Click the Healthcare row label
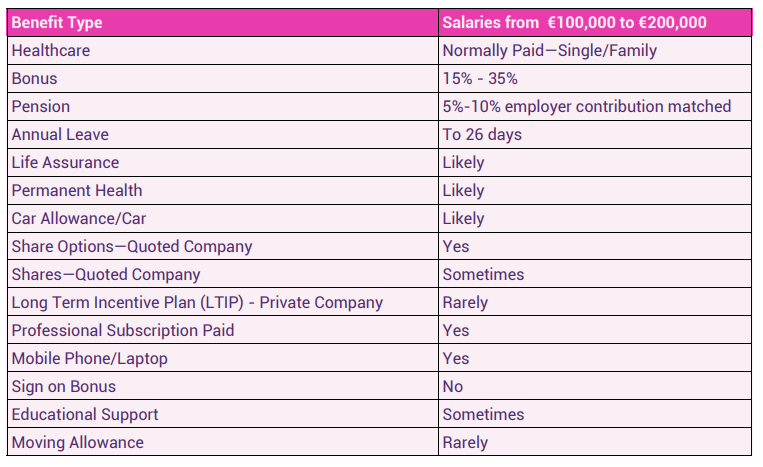The height and width of the screenshot is (467, 763). point(51,51)
